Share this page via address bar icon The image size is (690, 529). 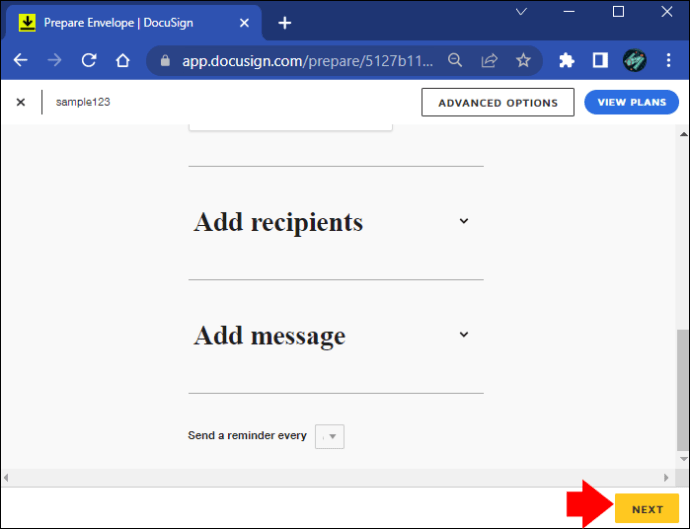(489, 60)
